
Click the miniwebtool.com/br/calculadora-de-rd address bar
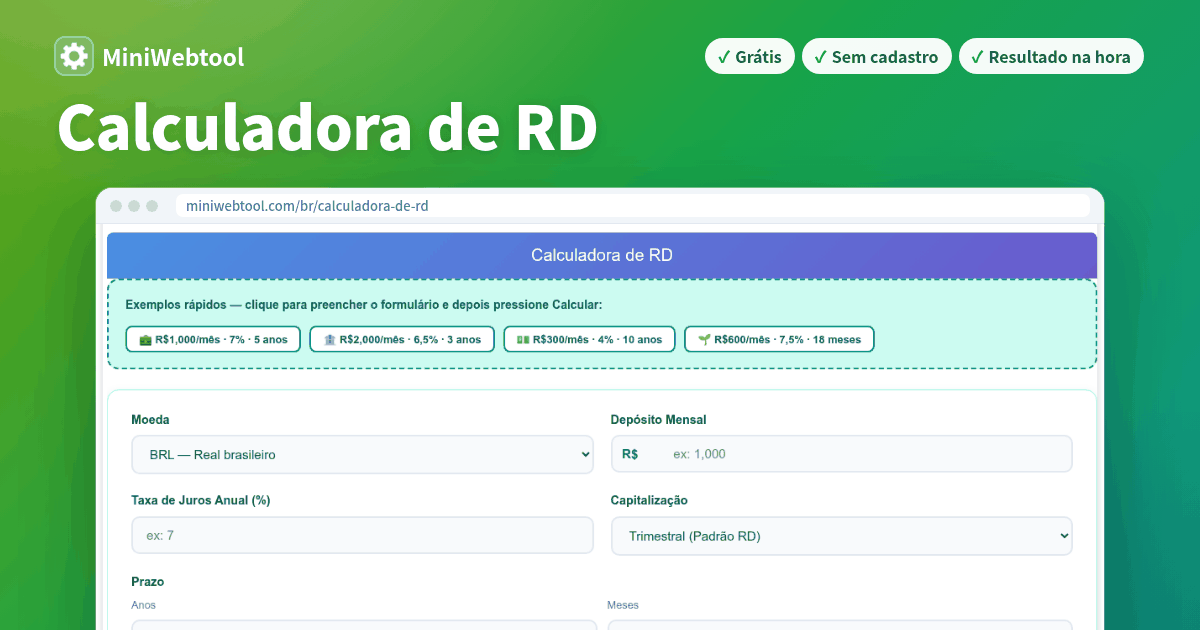pos(633,206)
